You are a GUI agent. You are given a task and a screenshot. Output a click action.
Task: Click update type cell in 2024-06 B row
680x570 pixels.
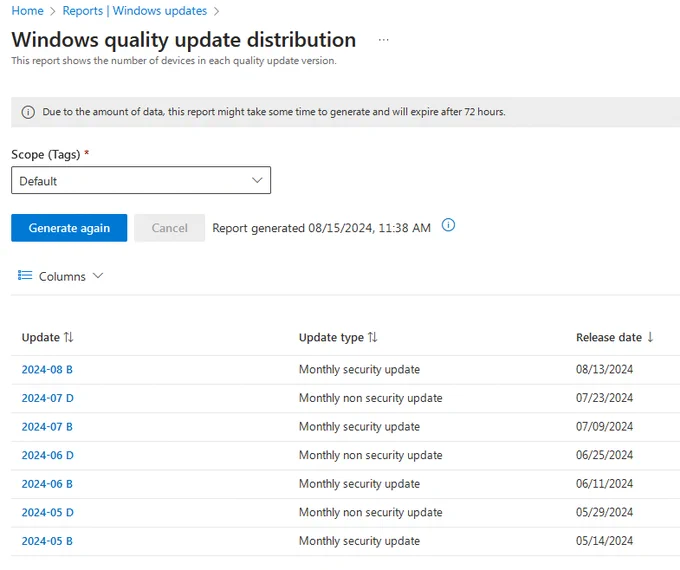360,484
